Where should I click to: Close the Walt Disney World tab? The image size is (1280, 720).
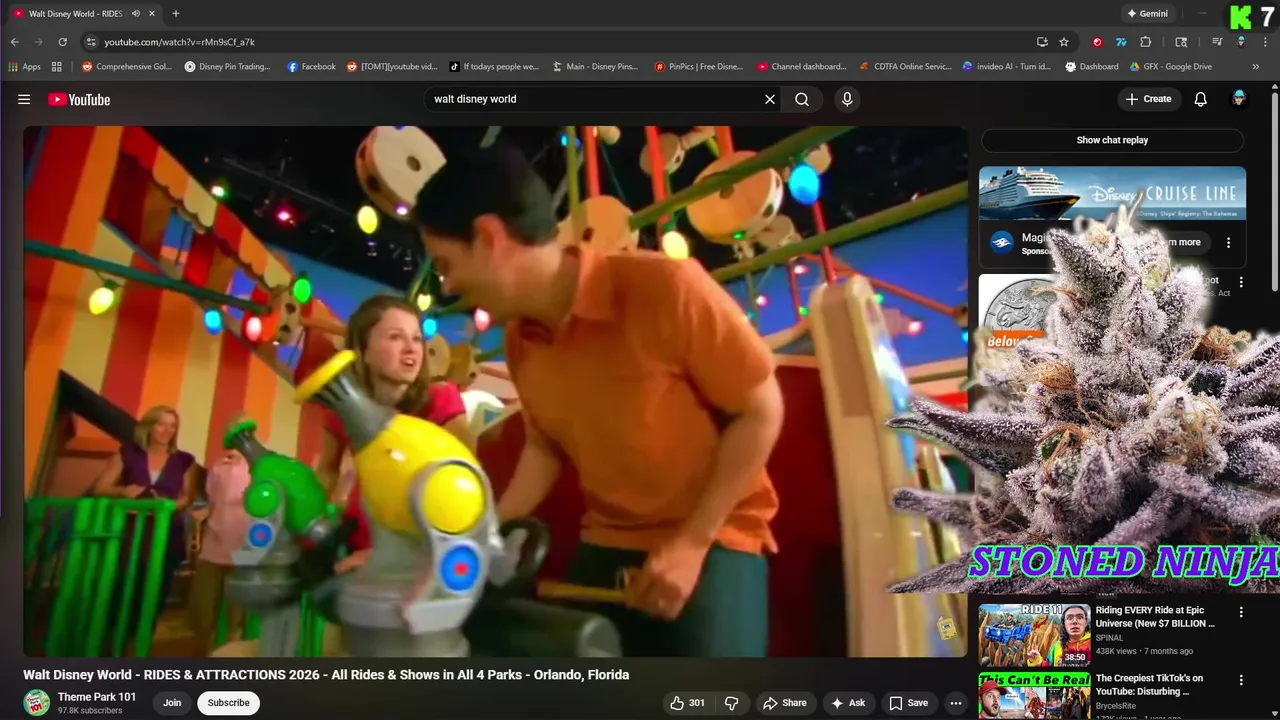(152, 14)
